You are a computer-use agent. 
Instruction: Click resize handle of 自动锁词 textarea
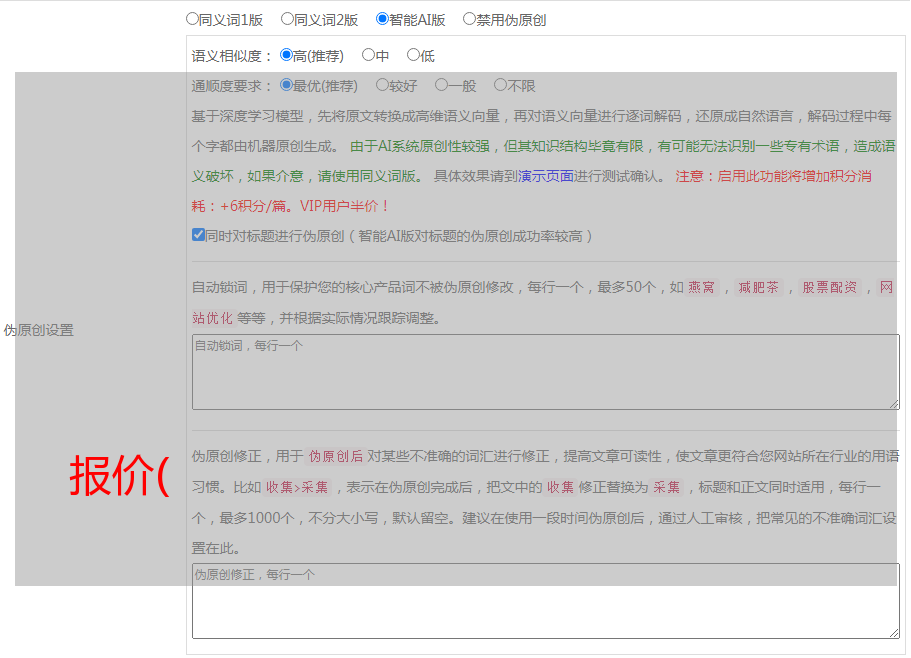coord(894,404)
